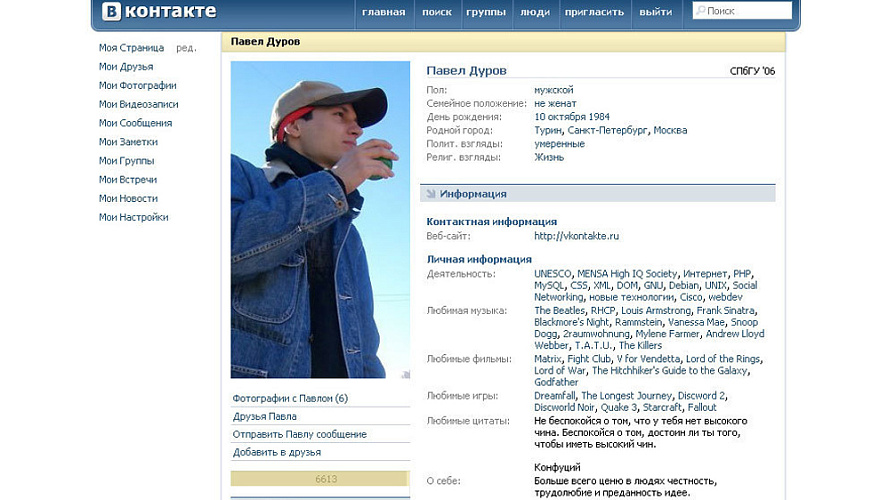The image size is (888, 500).
Task: Click Отправить Павлу сообщение
Action: (x=300, y=434)
